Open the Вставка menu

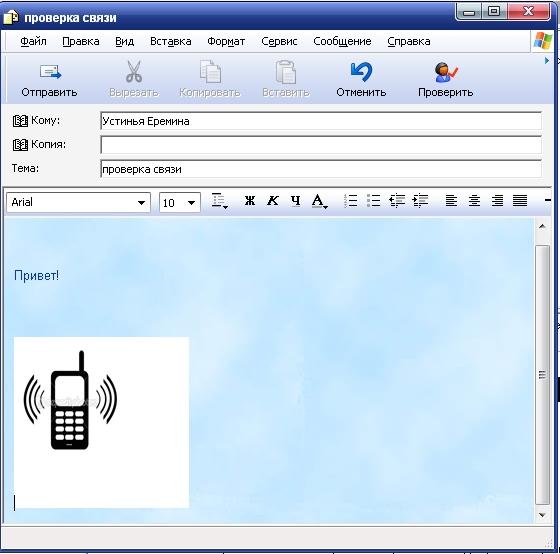click(170, 41)
